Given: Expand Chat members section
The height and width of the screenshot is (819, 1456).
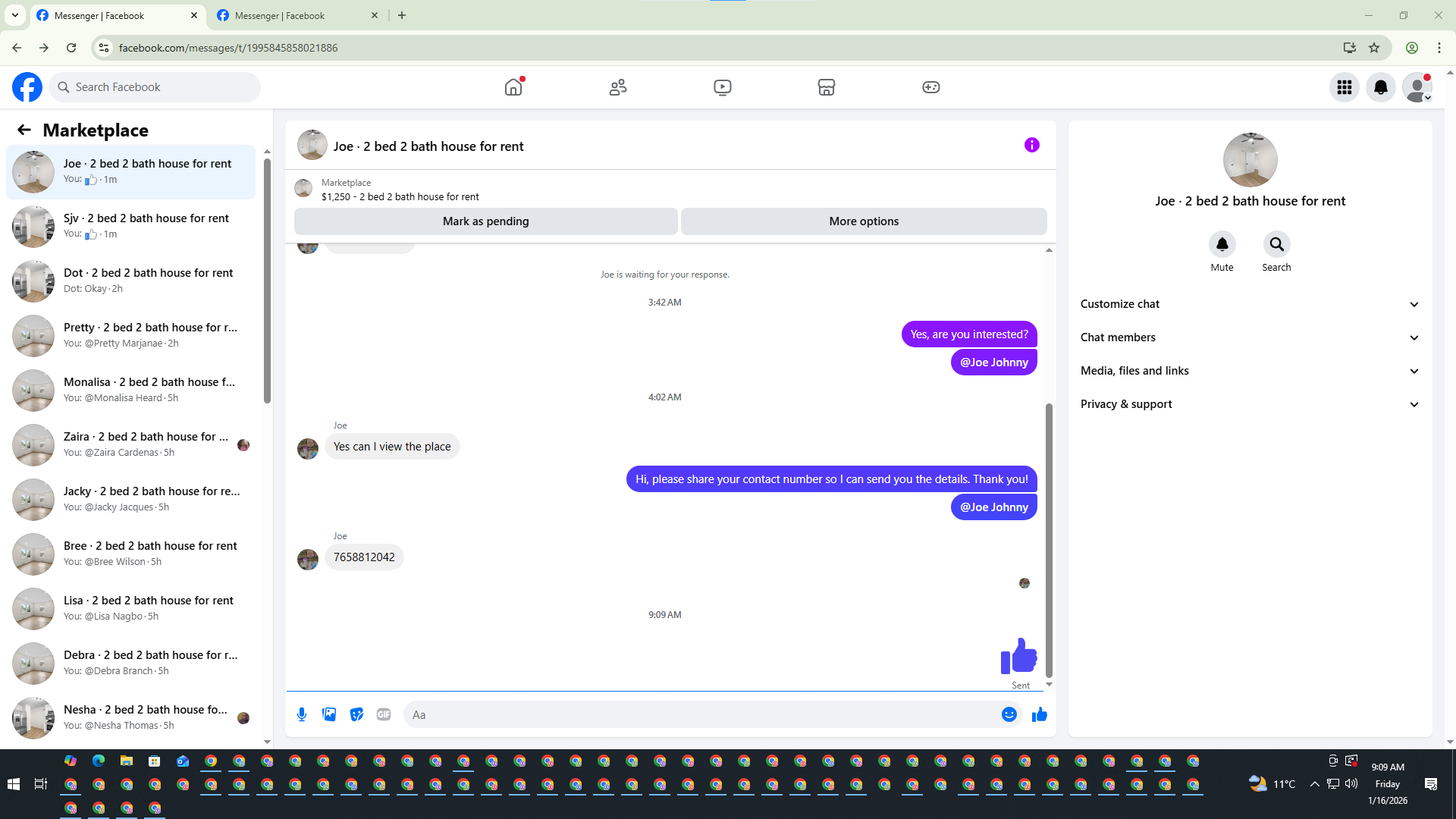Looking at the screenshot, I should tap(1250, 337).
